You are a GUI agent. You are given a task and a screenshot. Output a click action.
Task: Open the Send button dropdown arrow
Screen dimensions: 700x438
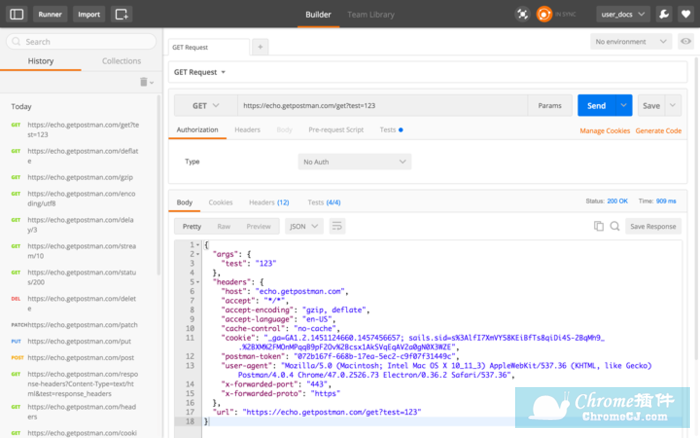624,105
